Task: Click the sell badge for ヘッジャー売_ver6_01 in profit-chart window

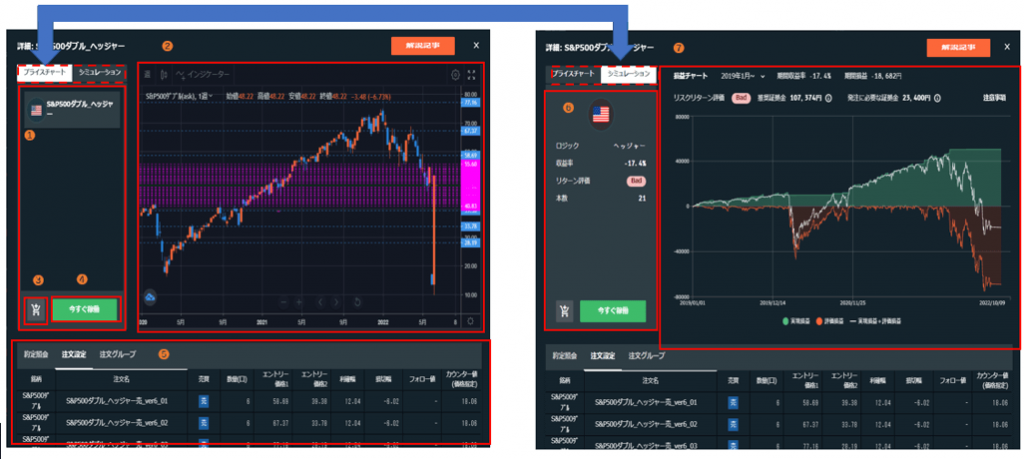Action: pos(733,403)
